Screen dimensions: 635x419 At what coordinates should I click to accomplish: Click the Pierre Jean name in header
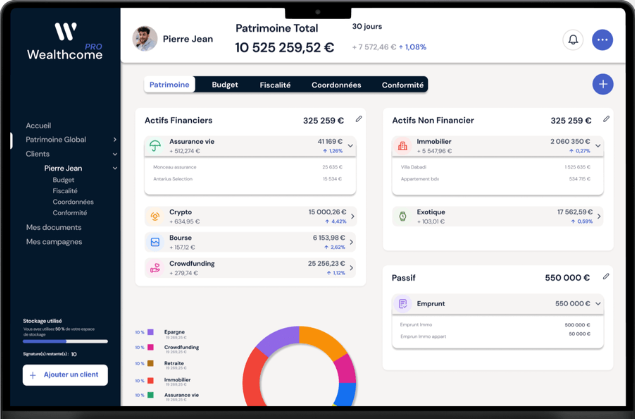tap(188, 39)
